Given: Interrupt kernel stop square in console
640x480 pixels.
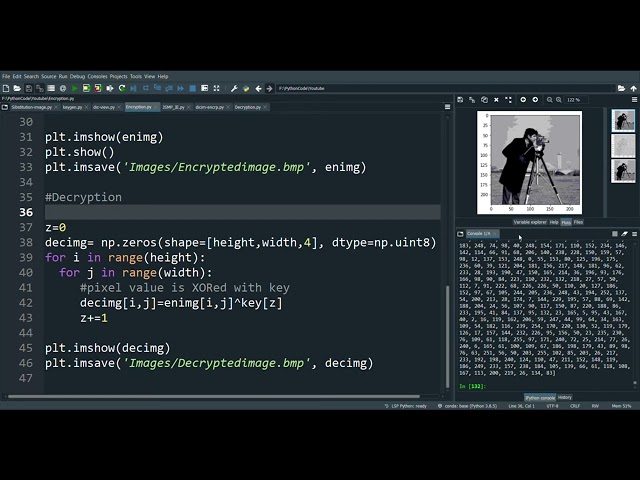Looking at the screenshot, I should (x=615, y=234).
